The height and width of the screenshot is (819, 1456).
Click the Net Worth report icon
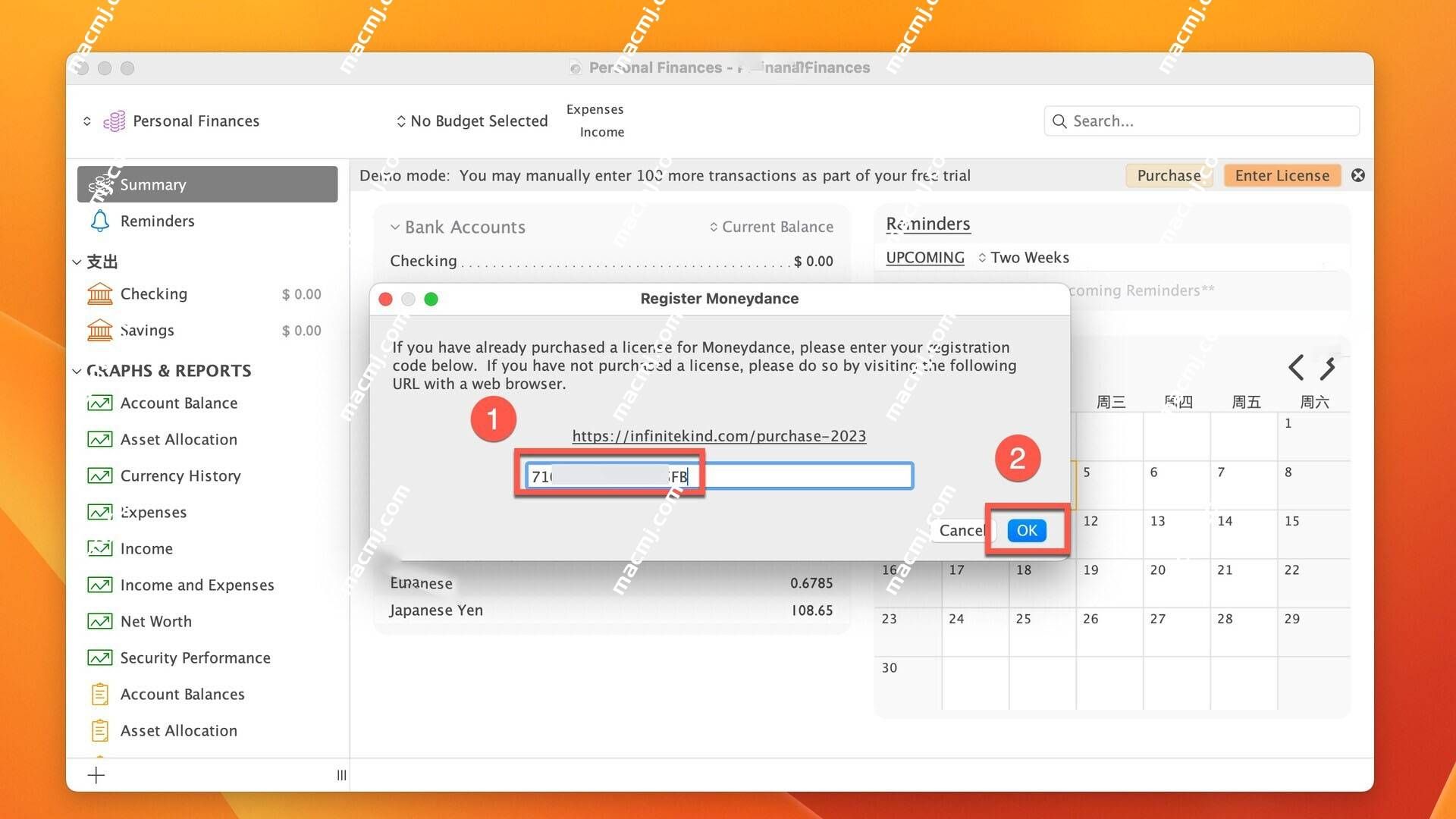point(100,621)
